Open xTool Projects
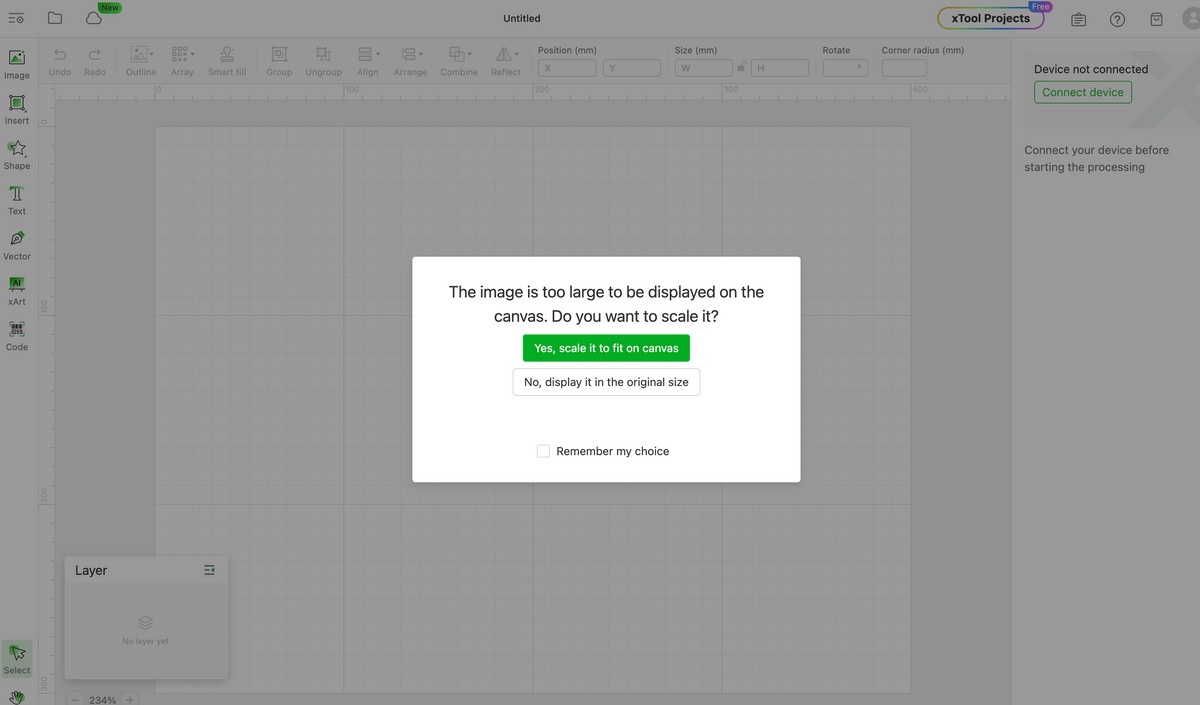Screen dimensions: 1200x705 [x=991, y=18]
